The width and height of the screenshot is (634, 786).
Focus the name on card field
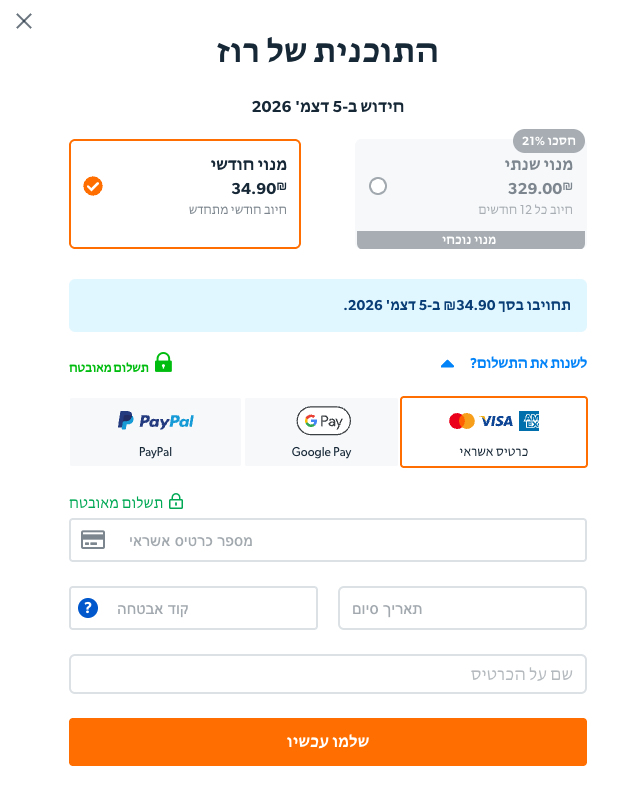tap(328, 674)
